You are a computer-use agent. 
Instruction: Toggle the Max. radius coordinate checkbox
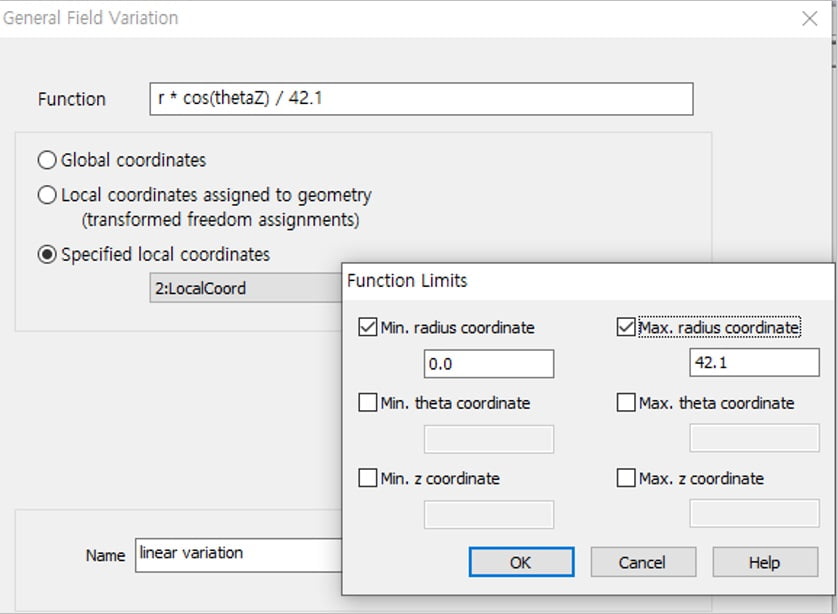[x=626, y=327]
